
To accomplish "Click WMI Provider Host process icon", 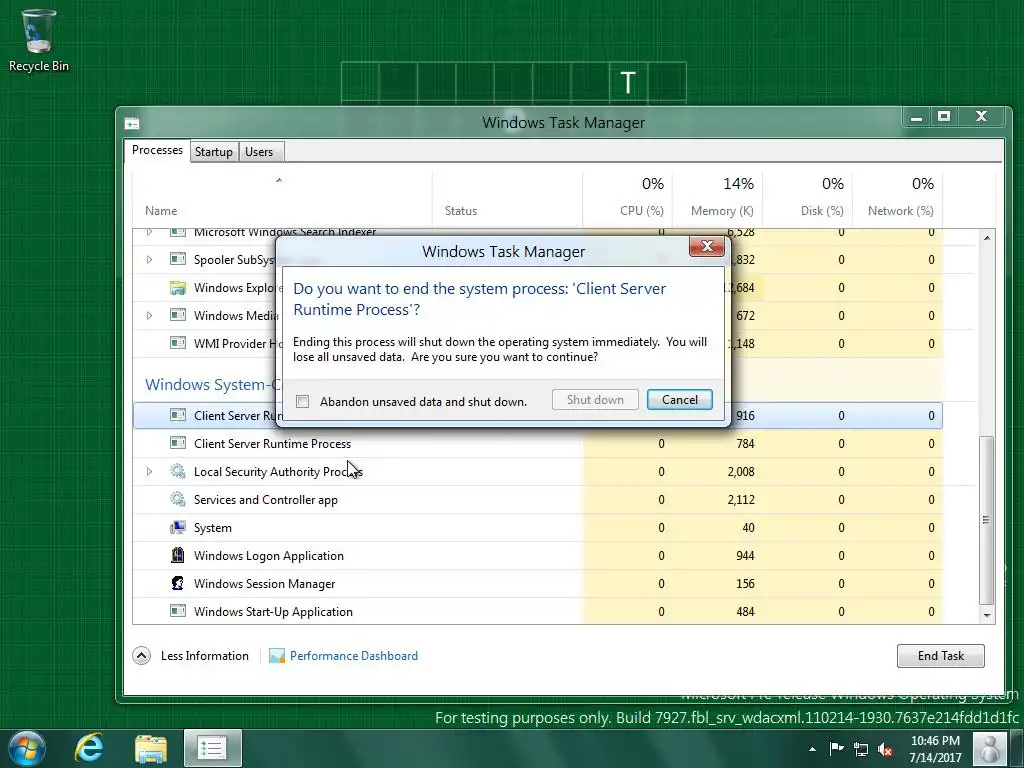I will [x=178, y=344].
